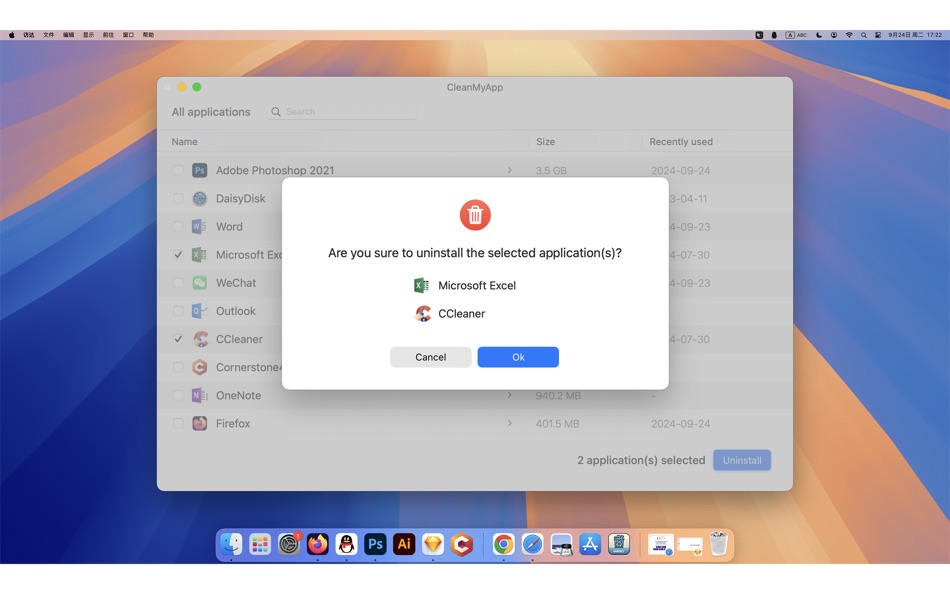The image size is (950, 594).
Task: Expand the Firefox row chevron
Action: coord(510,423)
